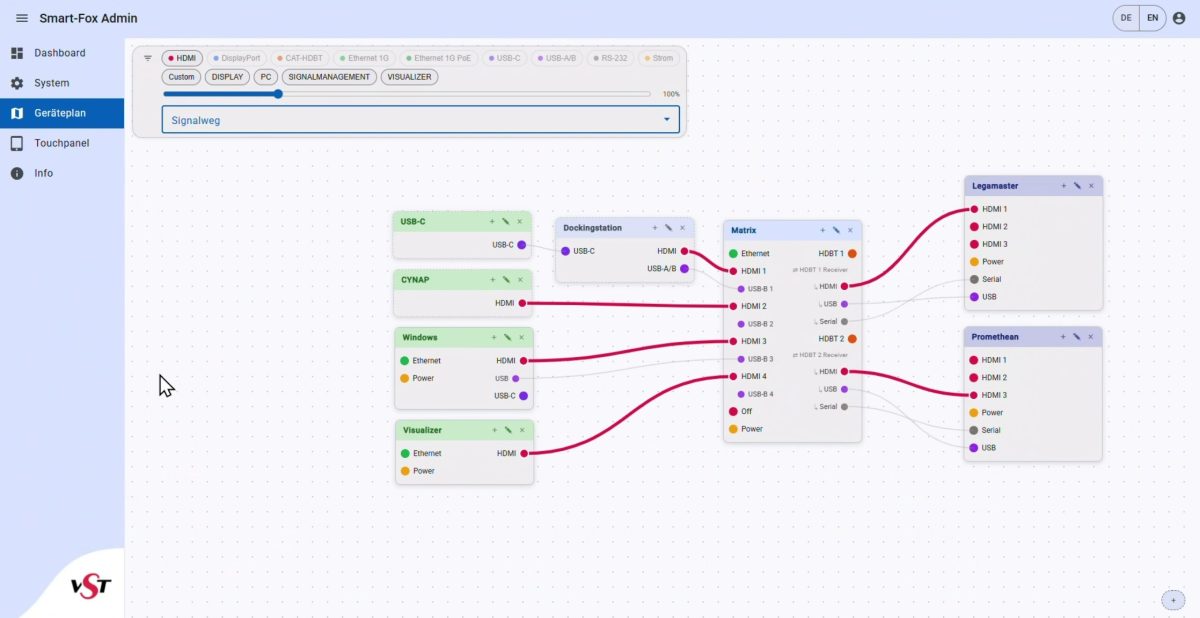The height and width of the screenshot is (618, 1200).
Task: Edit the Matrix node
Action: 836,230
